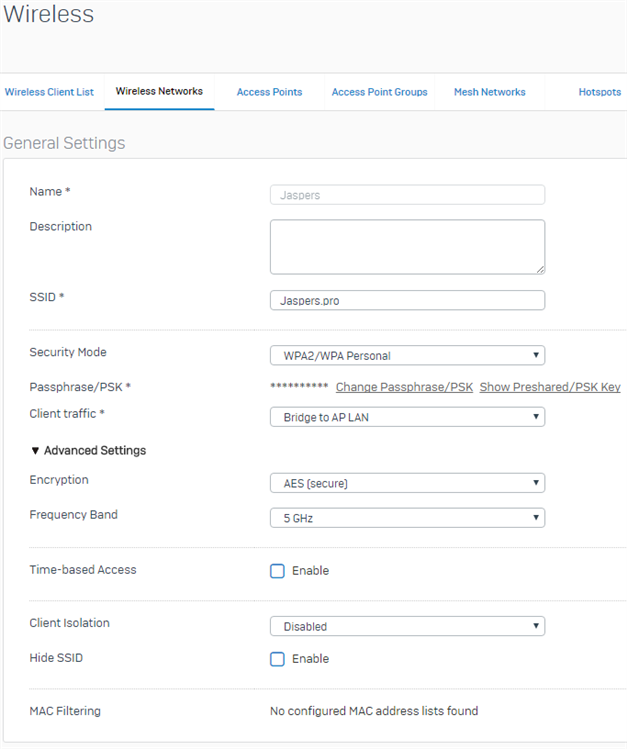Viewport: 627px width, 749px height.
Task: Go to the Mesh Networks tab
Action: (489, 92)
